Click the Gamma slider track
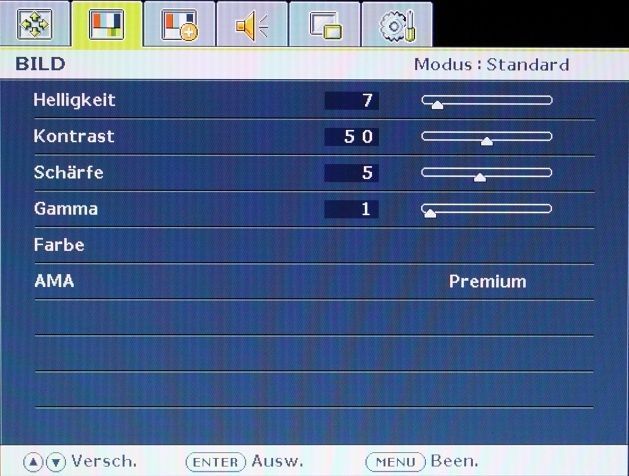The image size is (629, 476). tap(487, 210)
